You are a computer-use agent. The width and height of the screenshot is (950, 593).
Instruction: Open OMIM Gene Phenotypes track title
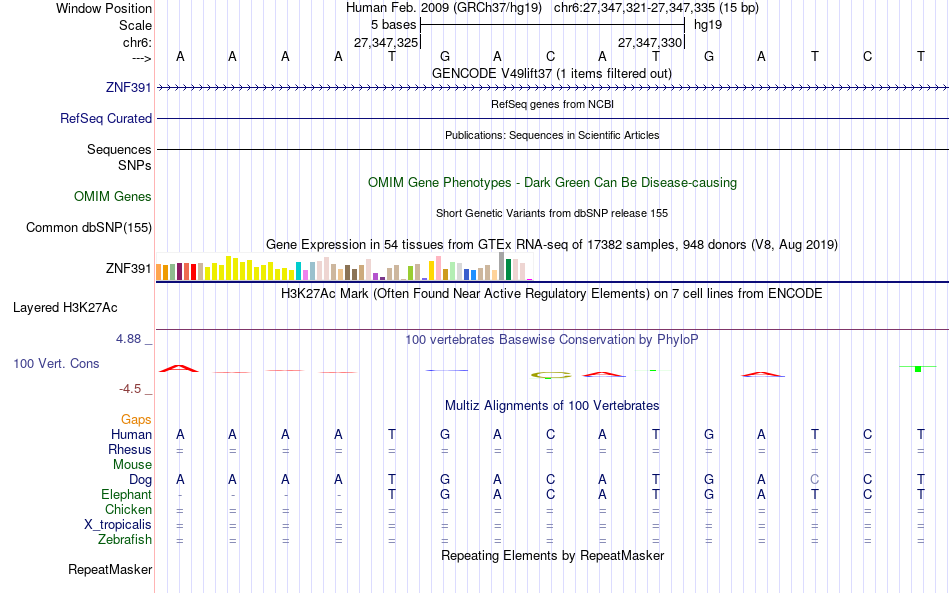click(x=553, y=182)
